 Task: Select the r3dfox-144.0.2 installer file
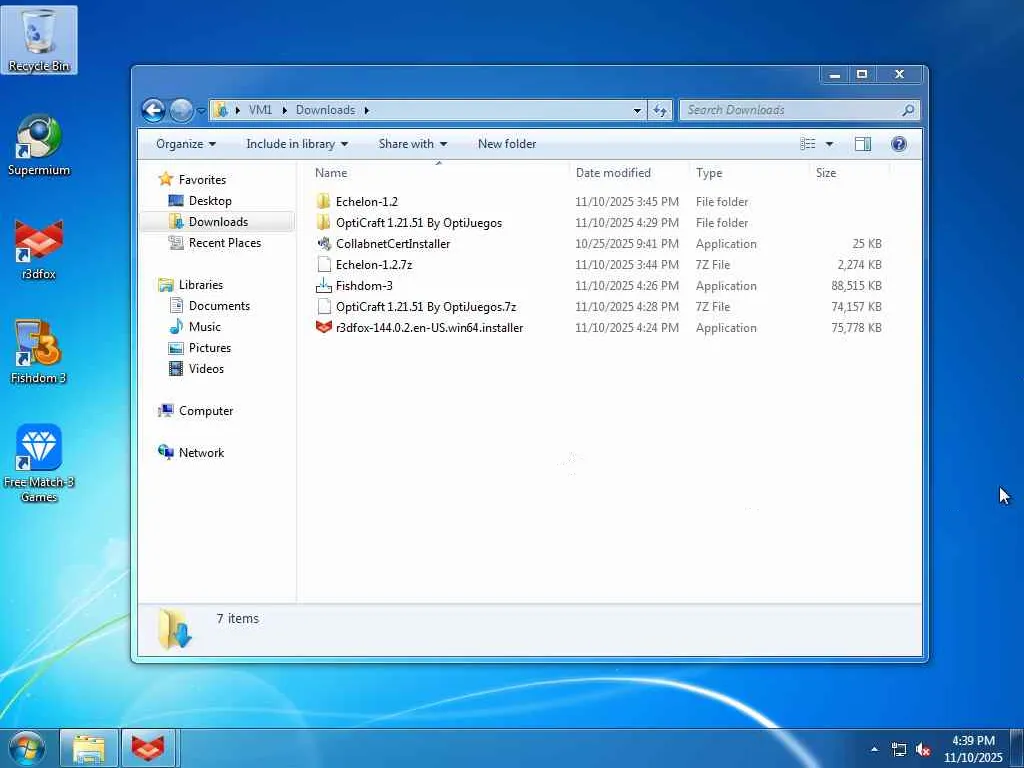[x=429, y=328]
